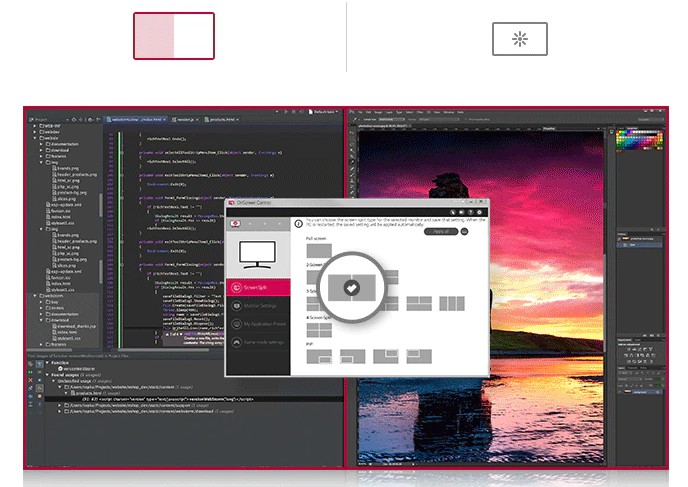Open Game mode settings section
The image size is (688, 487).
coord(262,343)
